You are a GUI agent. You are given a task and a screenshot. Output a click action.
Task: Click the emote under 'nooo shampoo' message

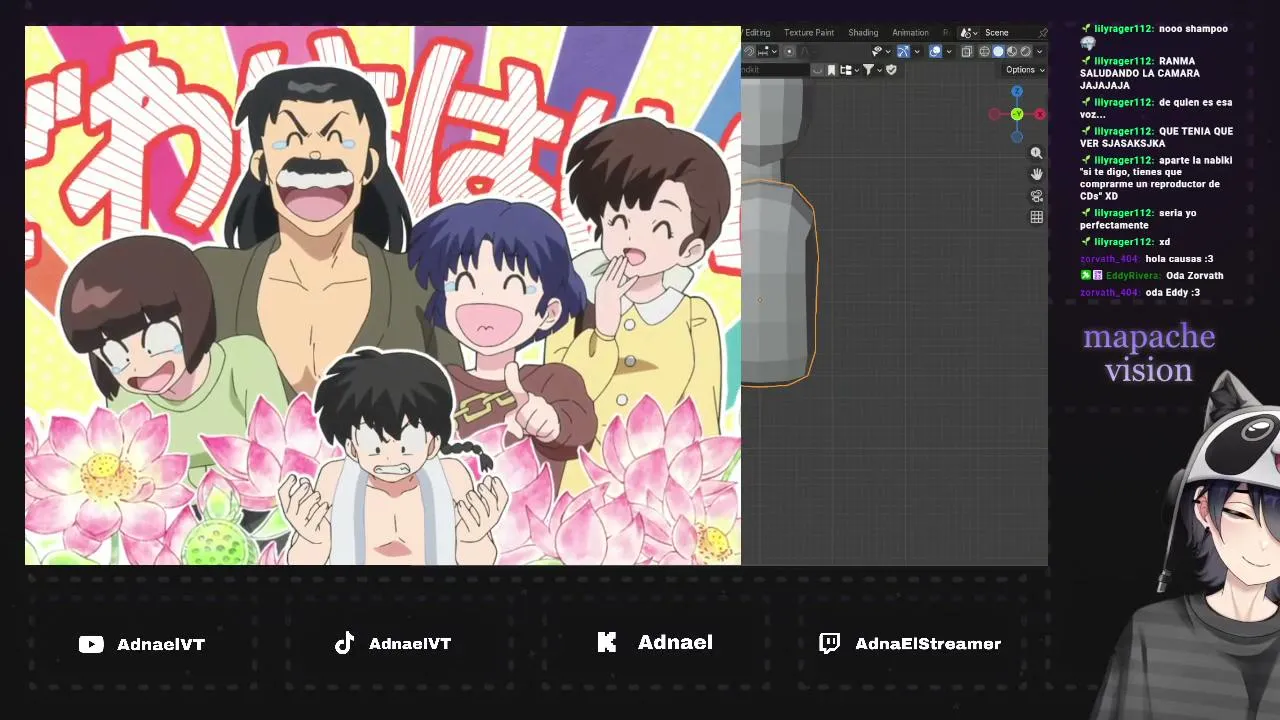(x=1088, y=43)
